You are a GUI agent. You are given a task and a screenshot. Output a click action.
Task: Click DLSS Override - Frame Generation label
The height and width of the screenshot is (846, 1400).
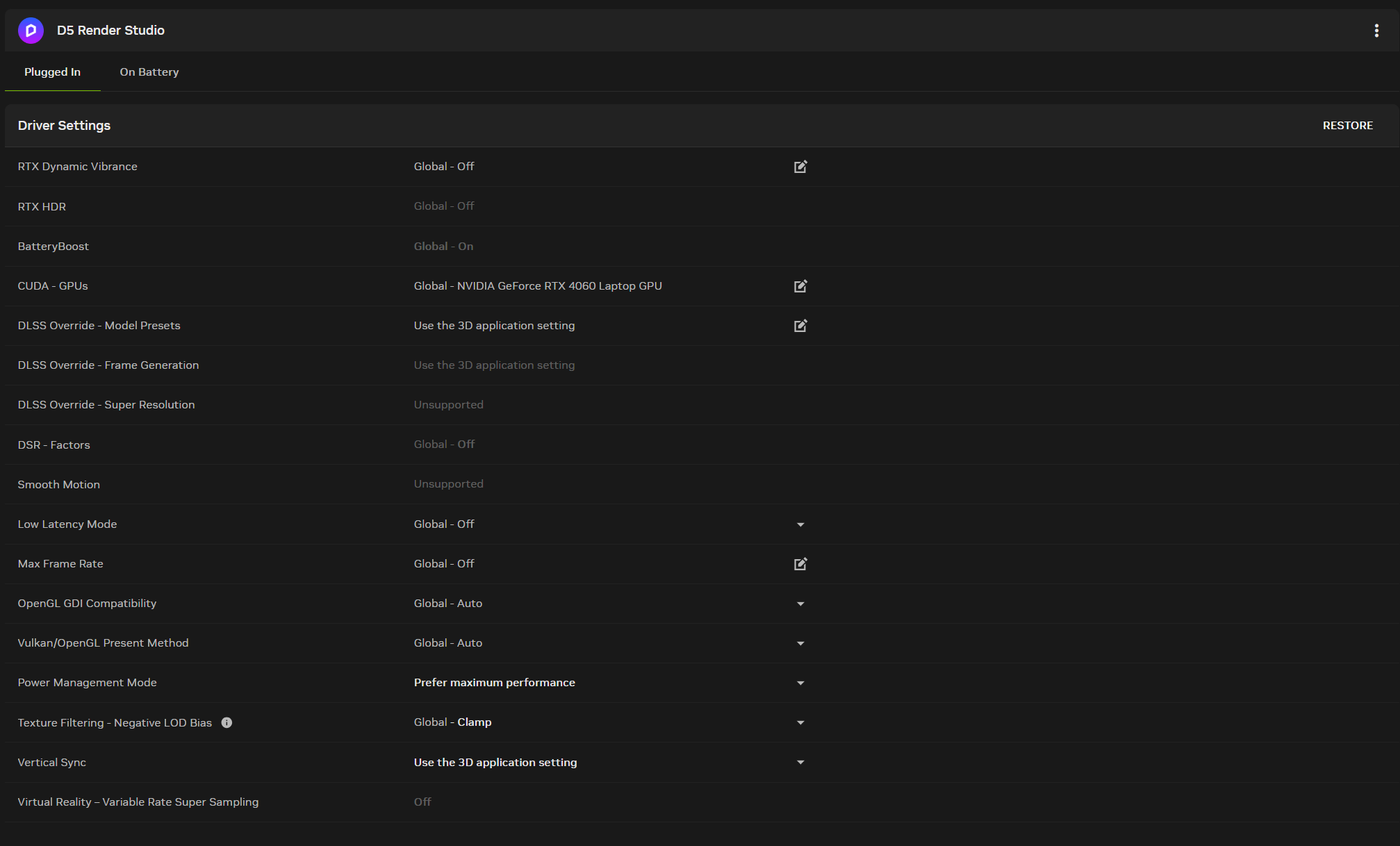[108, 365]
